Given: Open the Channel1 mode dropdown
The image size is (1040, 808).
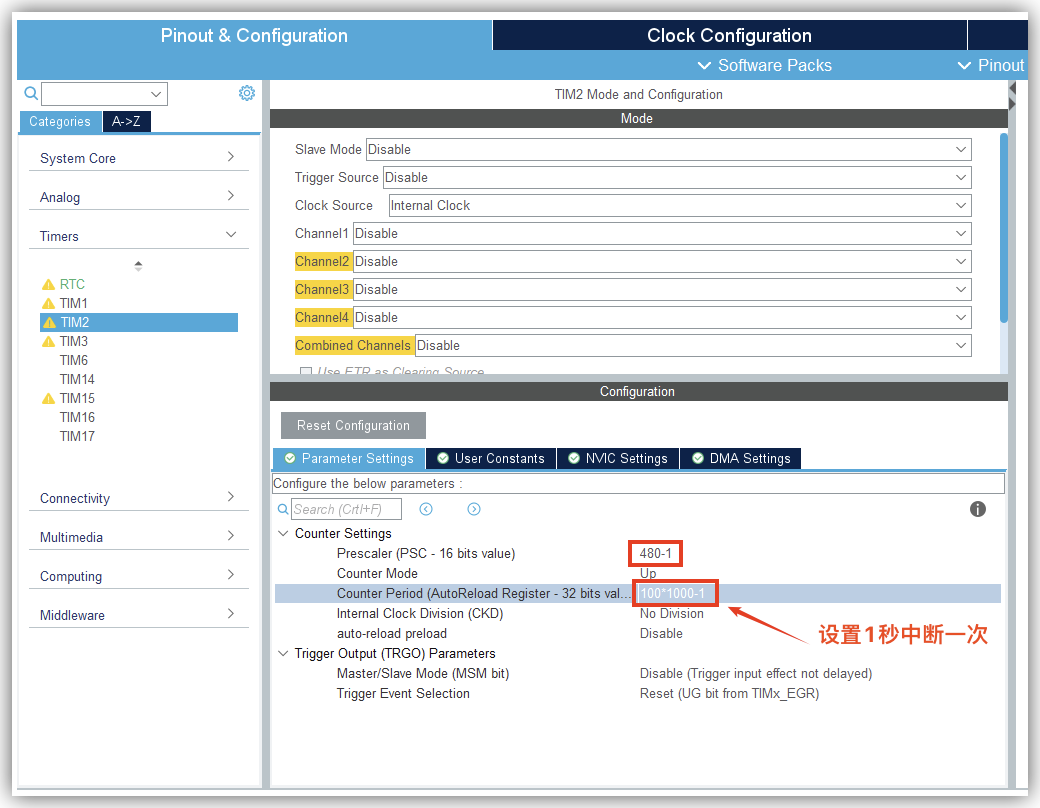Looking at the screenshot, I should [661, 233].
